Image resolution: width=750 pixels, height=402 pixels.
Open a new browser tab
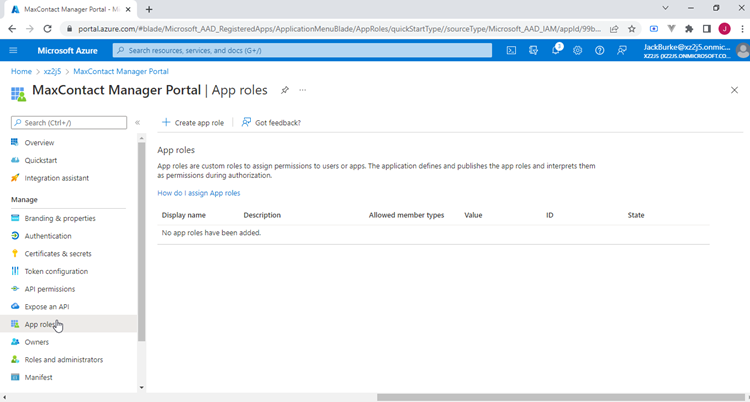click(149, 9)
